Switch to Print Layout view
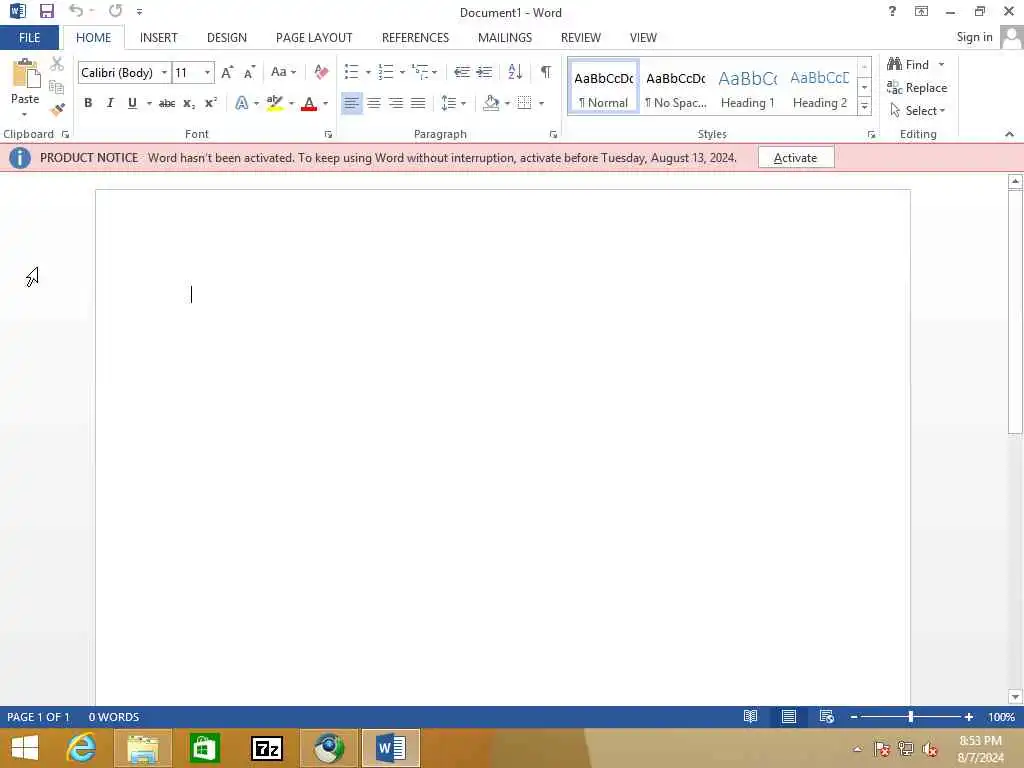 [789, 716]
